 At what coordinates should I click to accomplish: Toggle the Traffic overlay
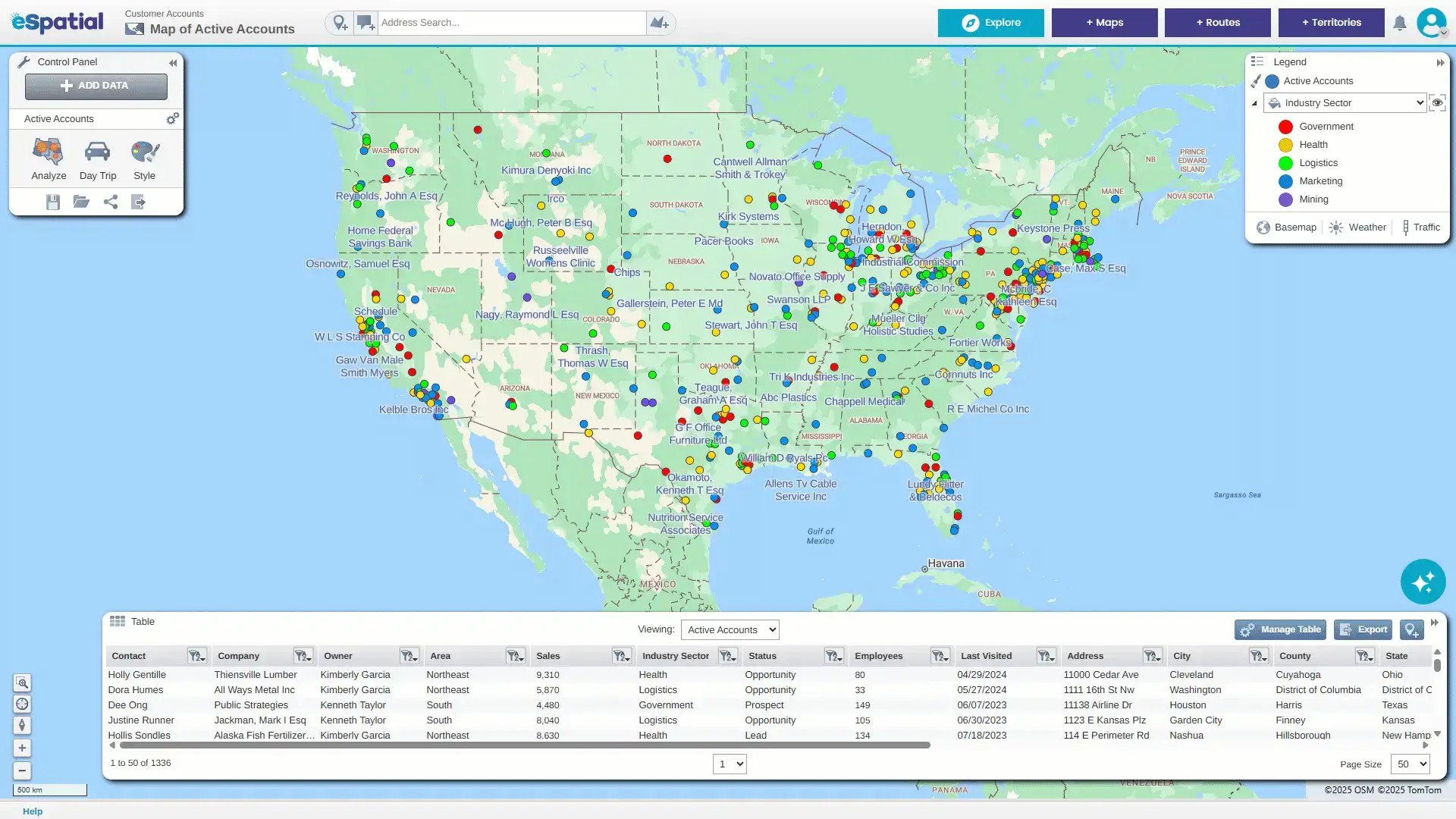tap(1420, 227)
